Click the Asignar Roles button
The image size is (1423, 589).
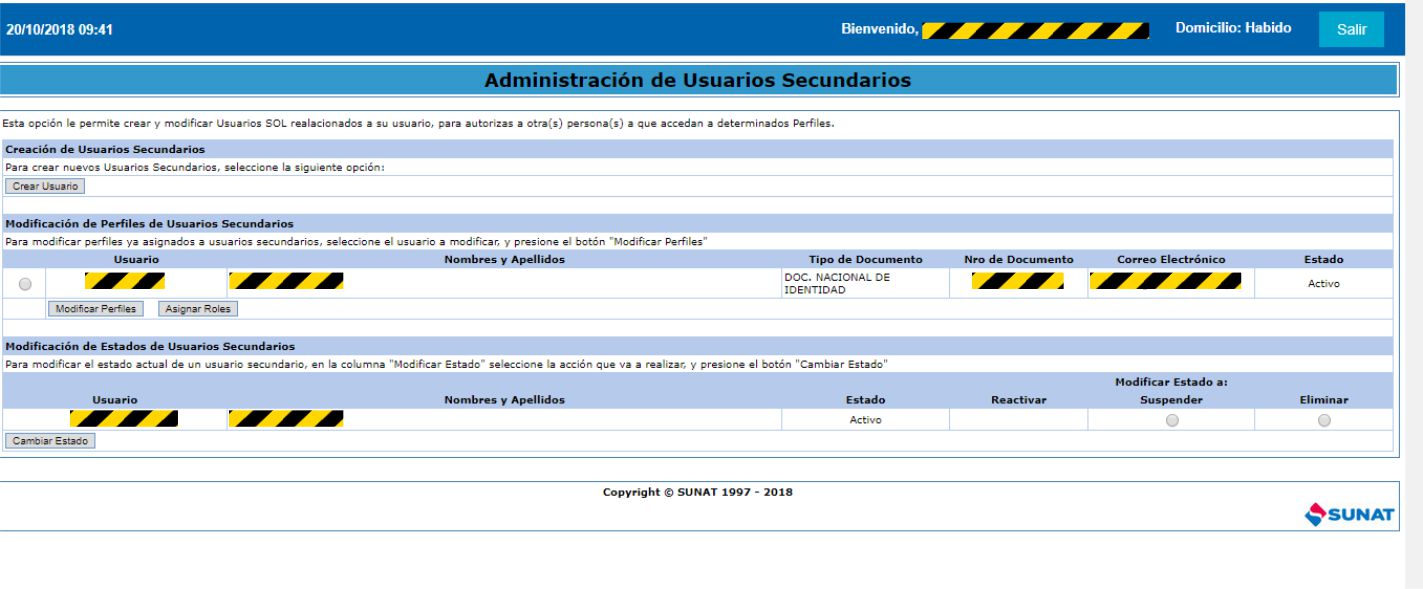[197, 309]
